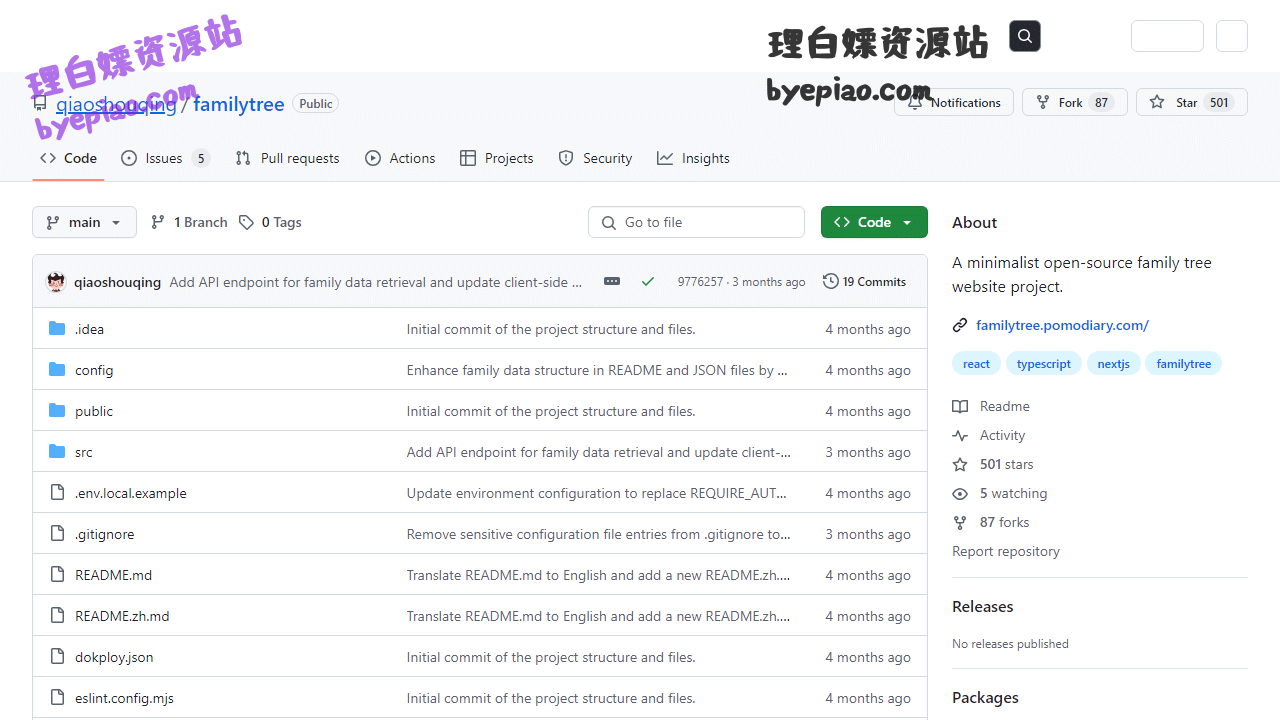Click the file icon next to .env.local.example
Screen dimensions: 1280x720
click(57, 493)
